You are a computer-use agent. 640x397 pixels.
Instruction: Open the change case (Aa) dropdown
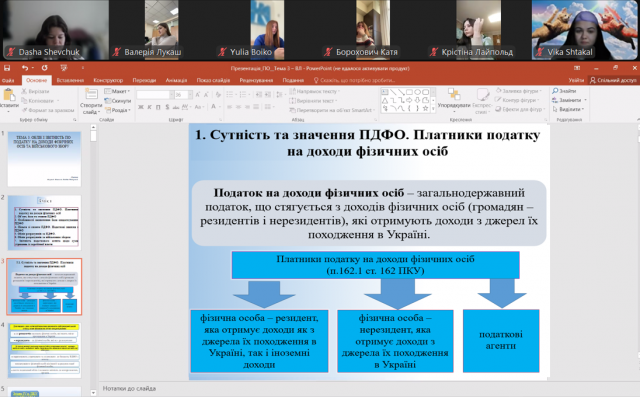click(199, 107)
